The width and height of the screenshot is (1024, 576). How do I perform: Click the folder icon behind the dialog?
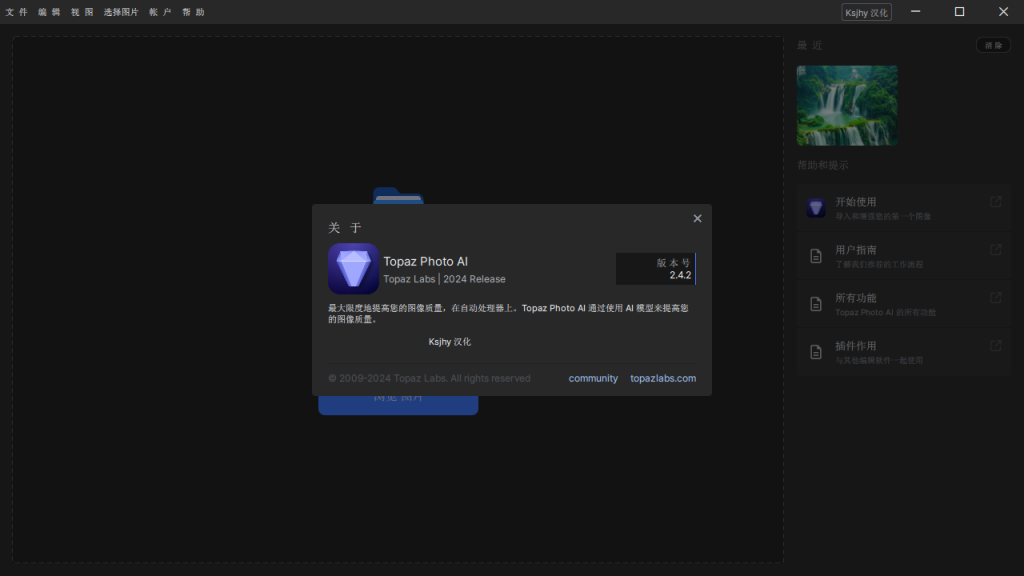(x=398, y=195)
